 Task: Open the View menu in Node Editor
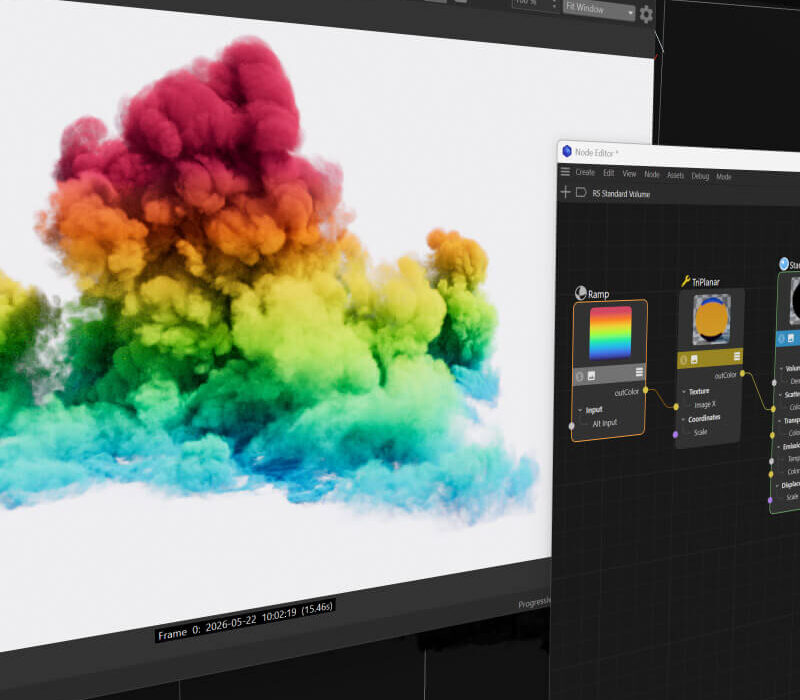629,174
